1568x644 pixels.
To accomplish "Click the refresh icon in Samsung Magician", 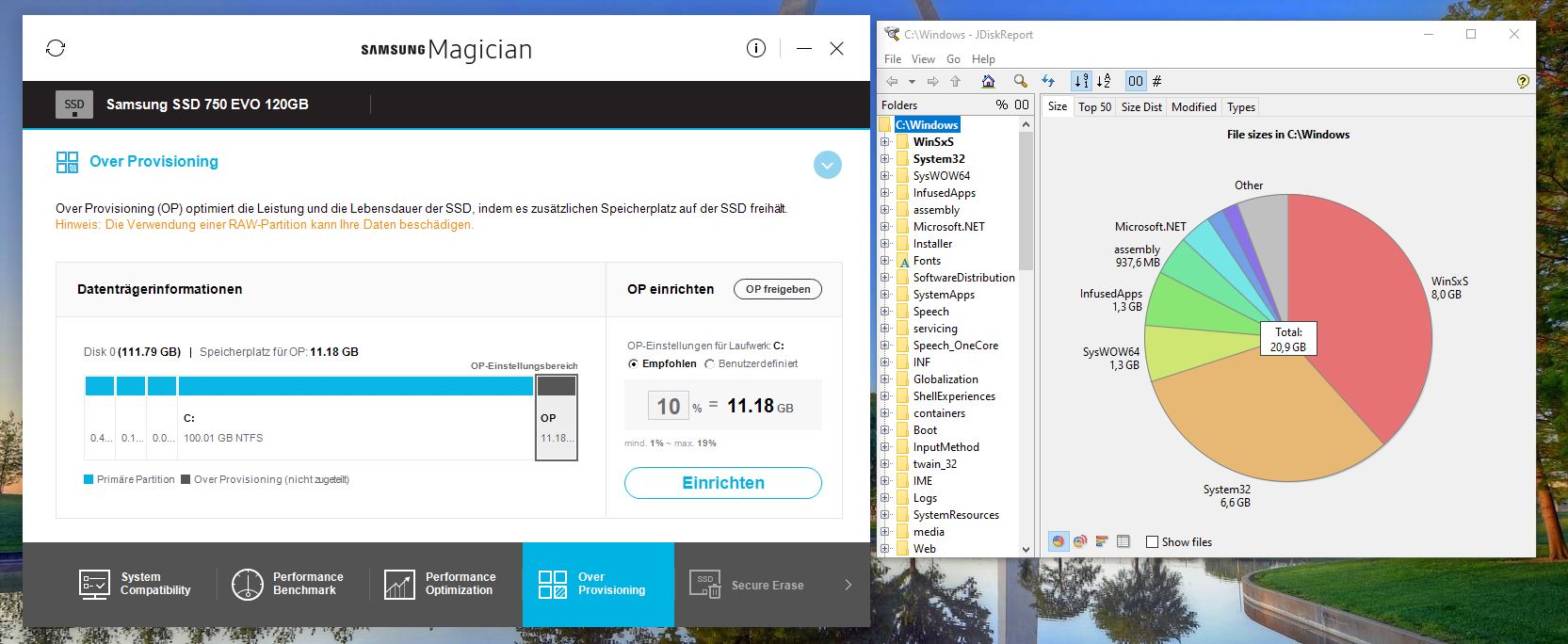I will [x=56, y=48].
